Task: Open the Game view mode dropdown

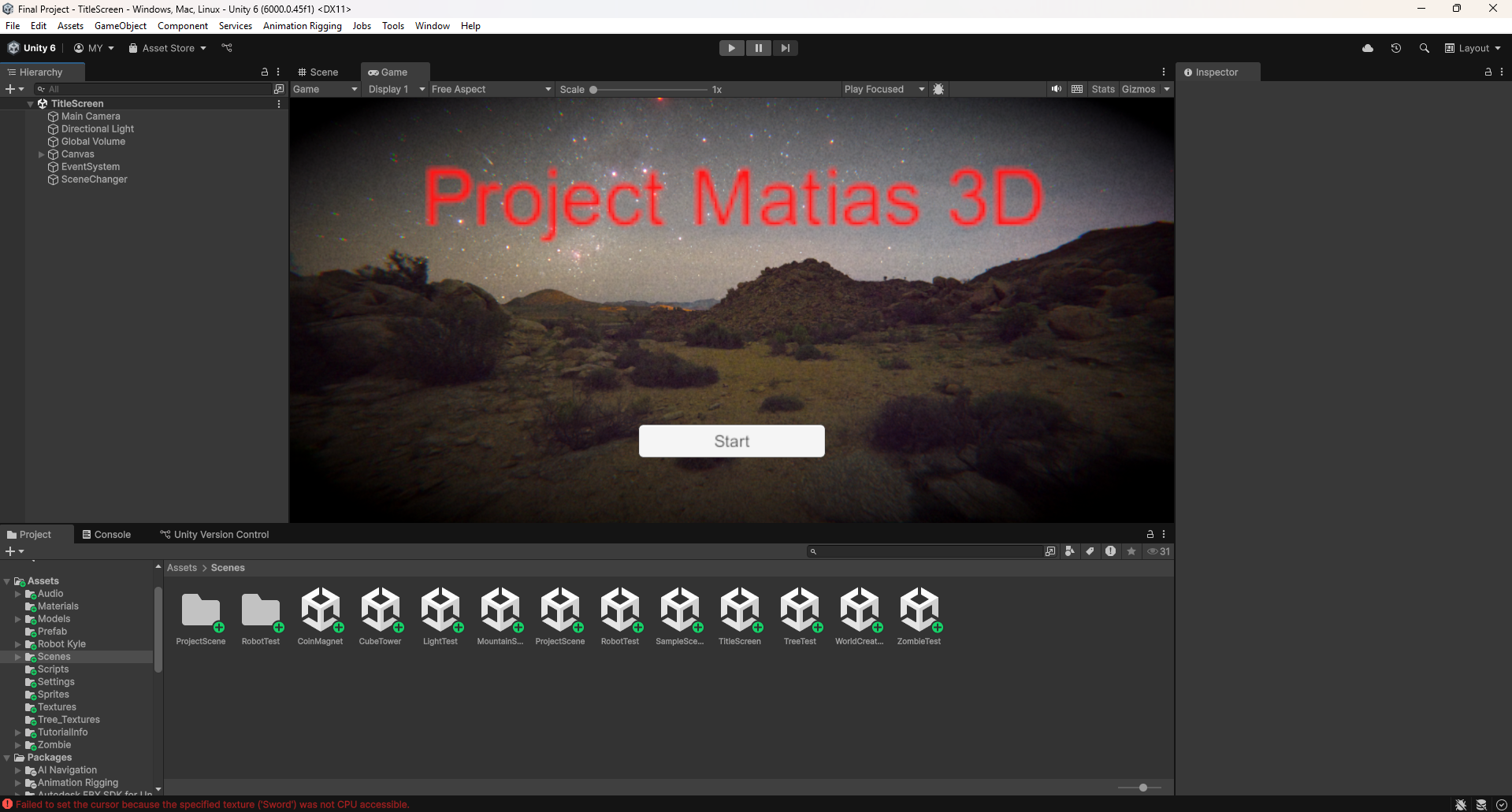Action: pos(325,89)
